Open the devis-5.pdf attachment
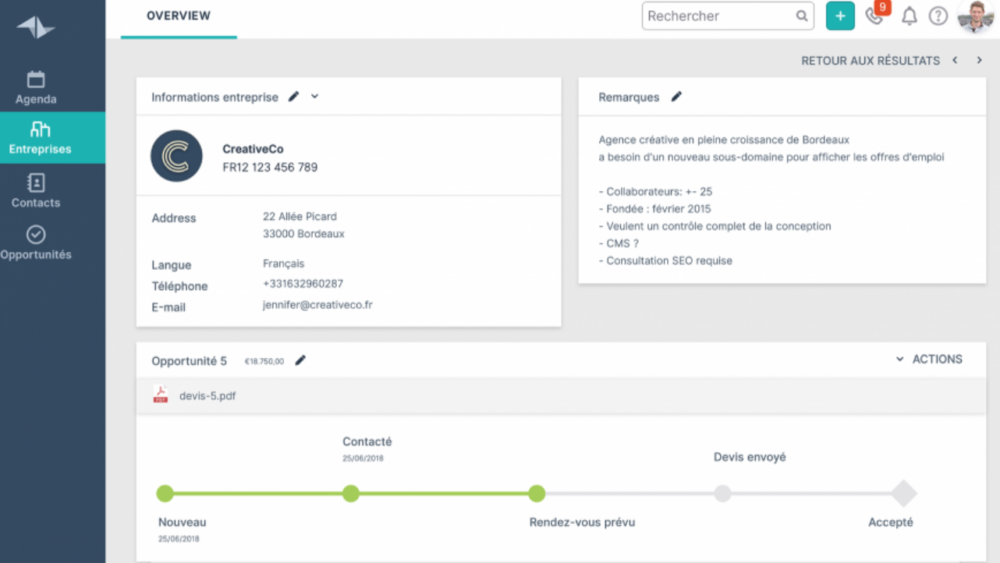Image resolution: width=1000 pixels, height=563 pixels. [x=207, y=396]
